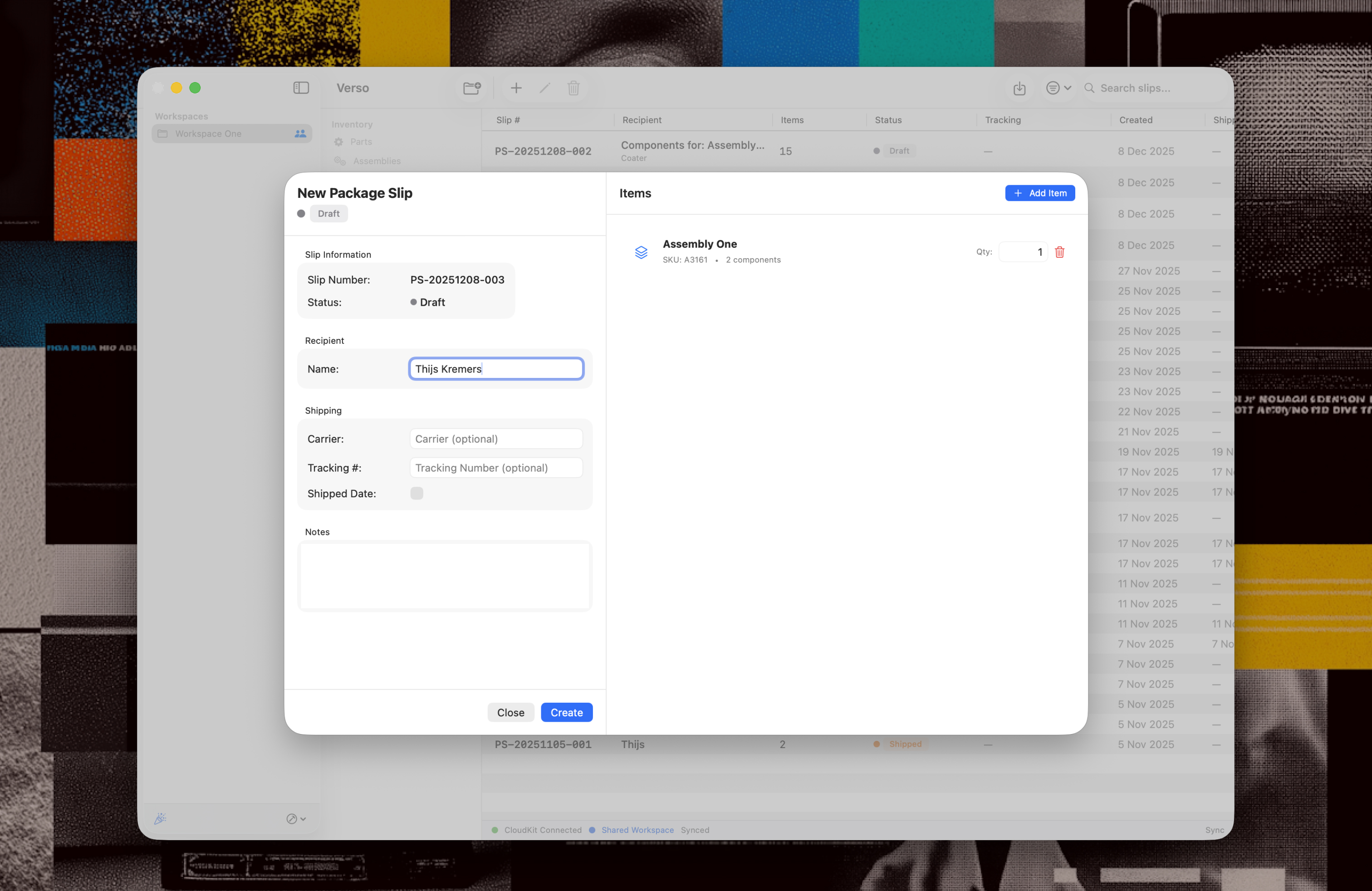This screenshot has height=891, width=1372.
Task: Open Parts in the Inventory section
Action: tap(361, 142)
